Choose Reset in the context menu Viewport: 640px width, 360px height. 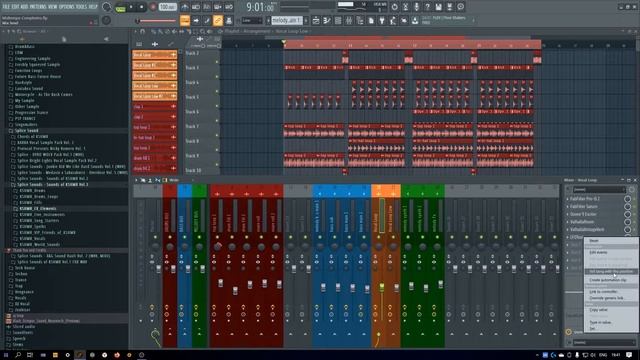pos(594,241)
